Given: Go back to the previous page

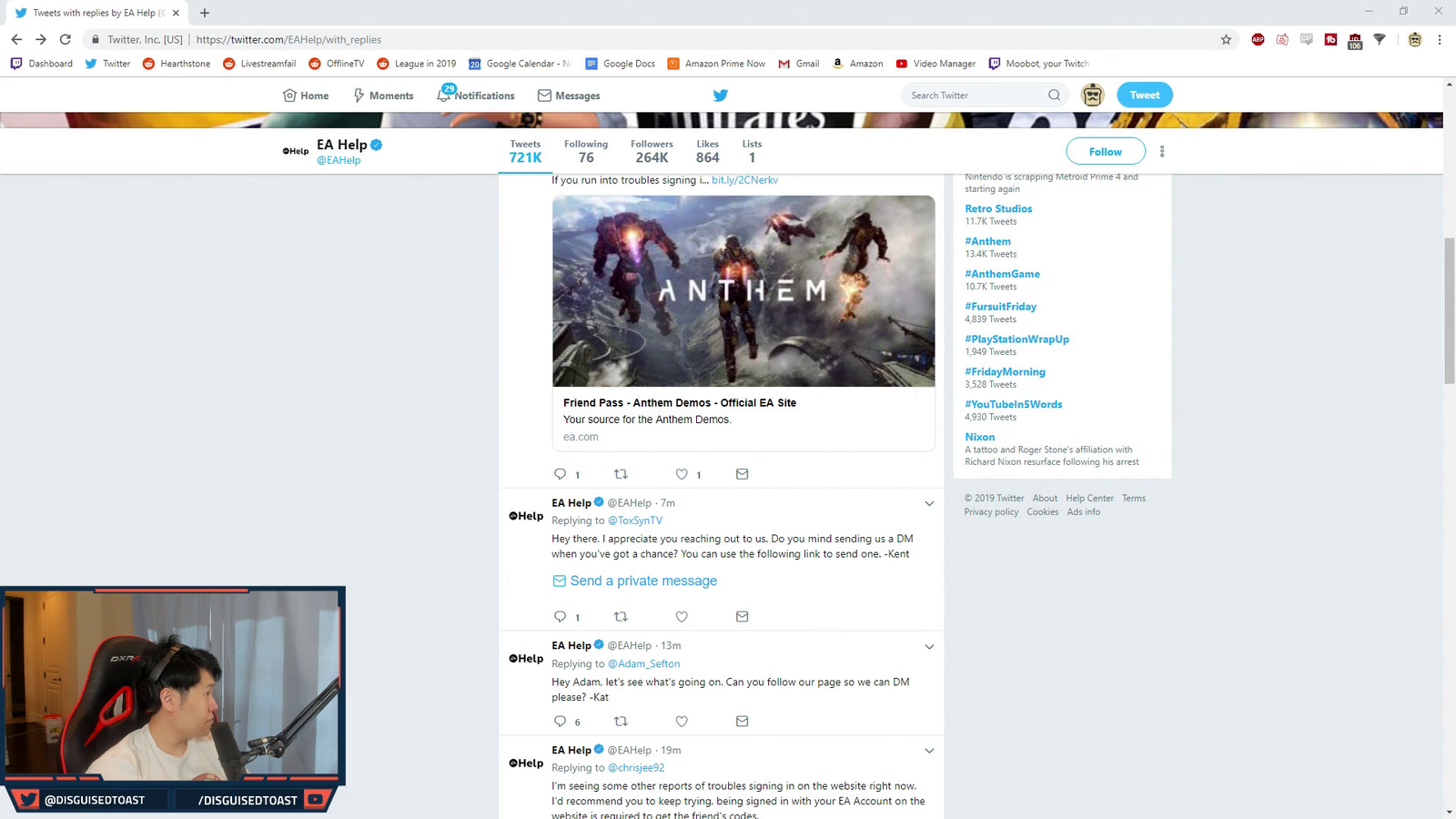Looking at the screenshot, I should (x=16, y=39).
